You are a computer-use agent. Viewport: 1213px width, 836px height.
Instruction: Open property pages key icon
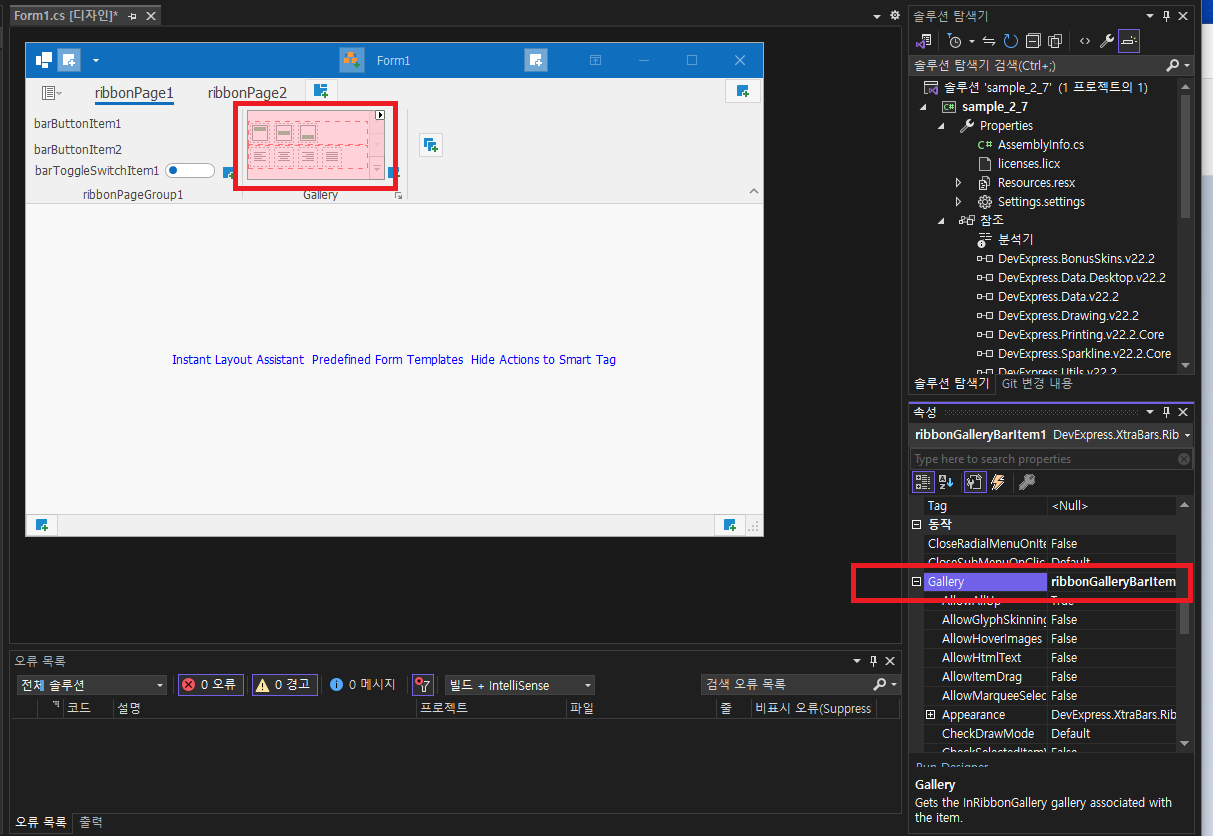(x=1026, y=483)
